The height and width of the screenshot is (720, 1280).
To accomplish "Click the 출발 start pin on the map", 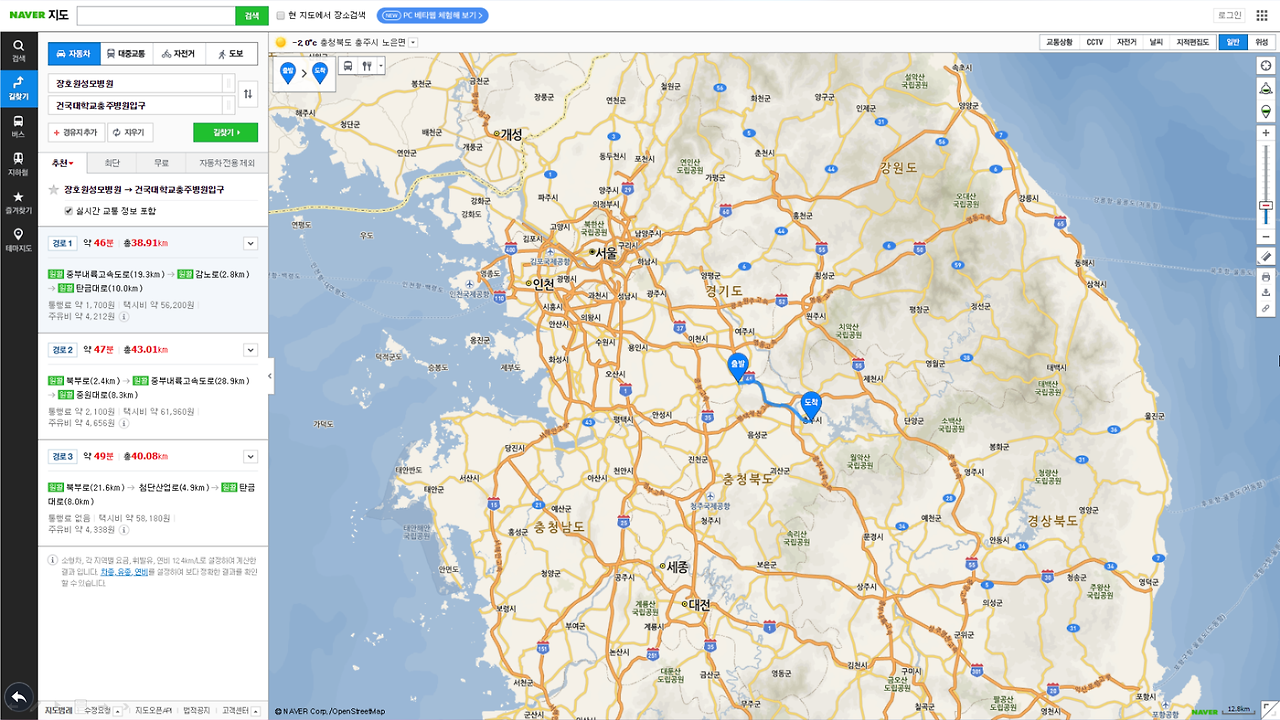I will (738, 367).
